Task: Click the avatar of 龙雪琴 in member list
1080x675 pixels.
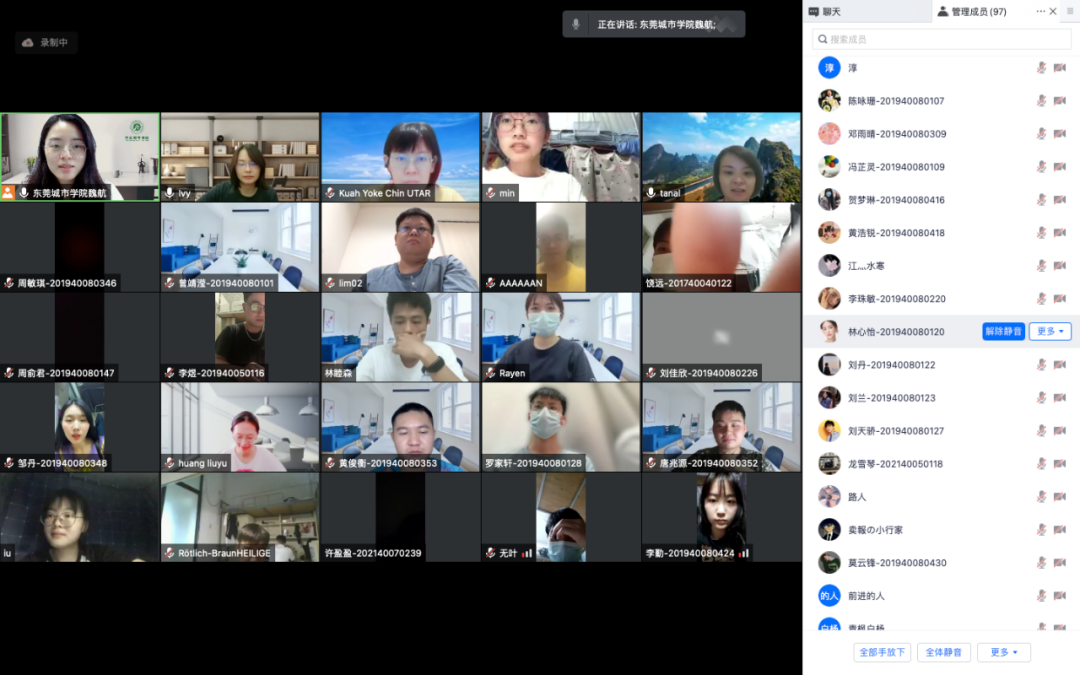Action: click(829, 464)
